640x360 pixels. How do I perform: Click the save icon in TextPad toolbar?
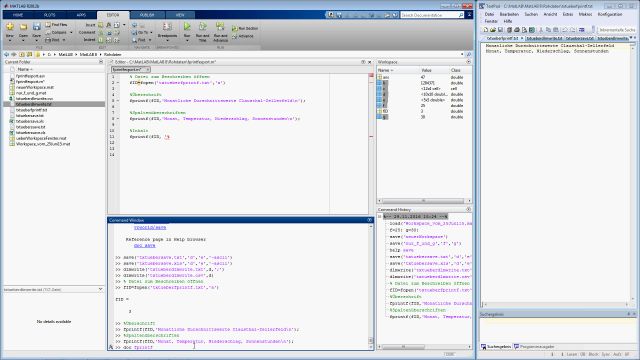[500, 30]
